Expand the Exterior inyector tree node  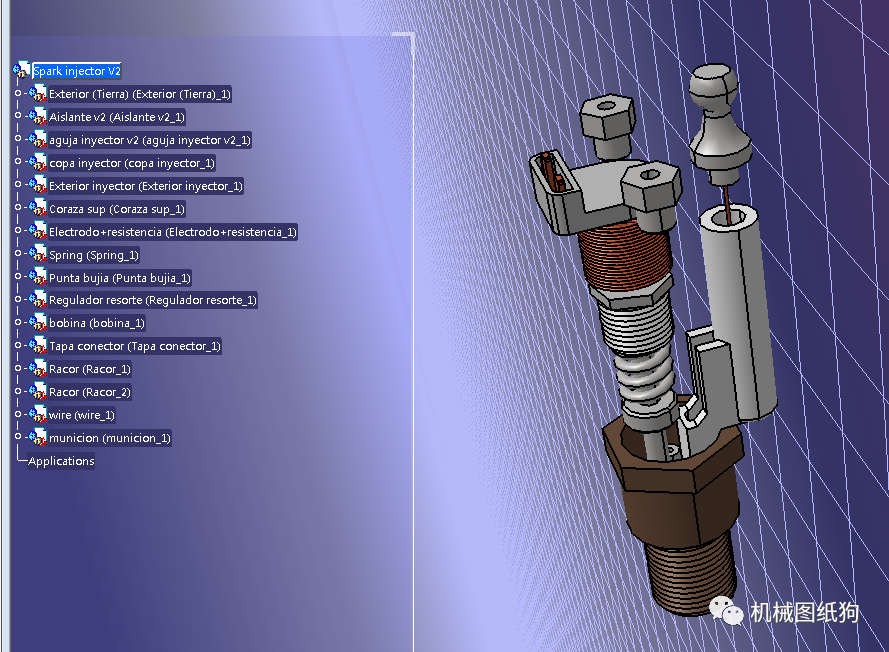[18, 184]
